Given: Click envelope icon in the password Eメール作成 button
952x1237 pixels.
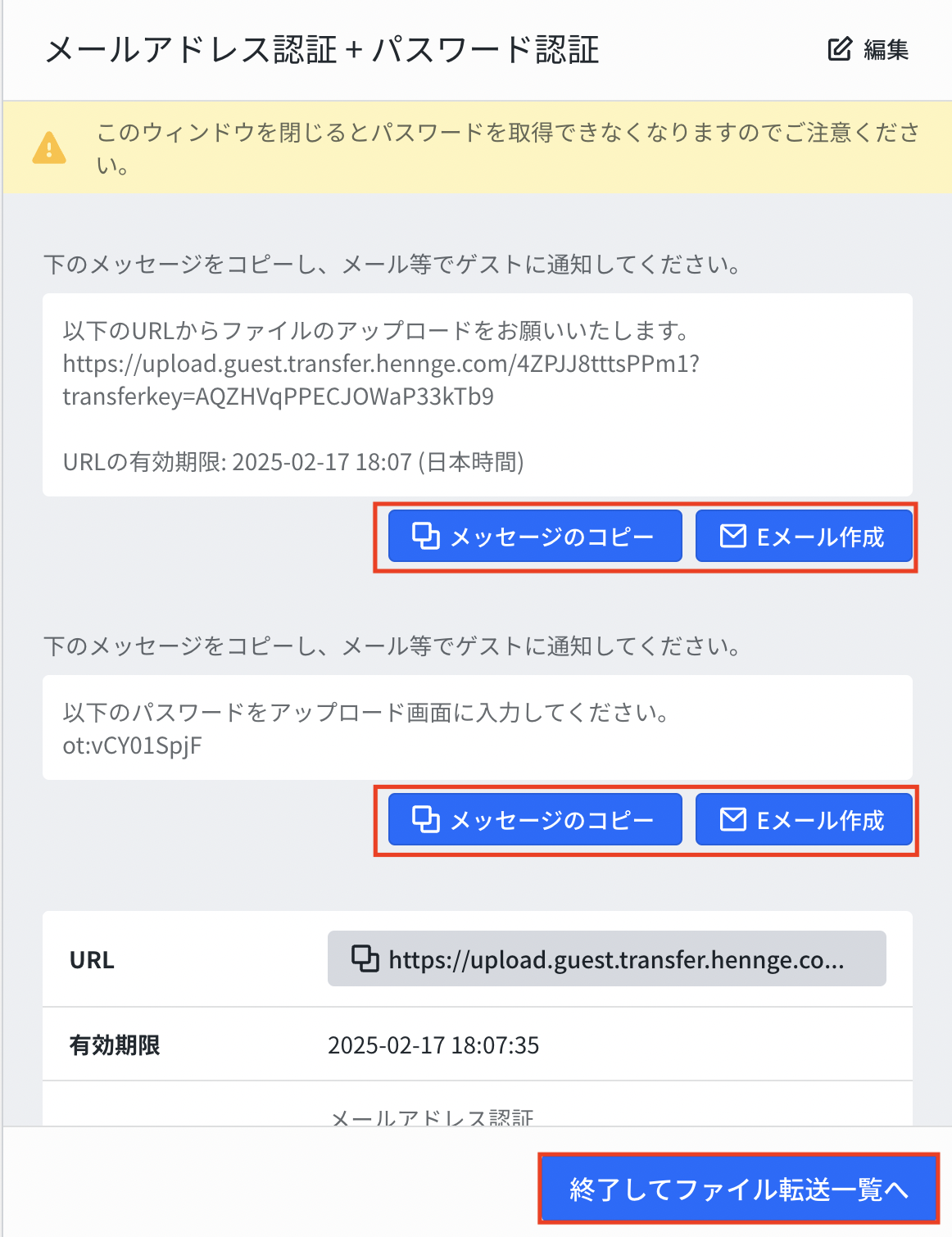Looking at the screenshot, I should (x=732, y=819).
